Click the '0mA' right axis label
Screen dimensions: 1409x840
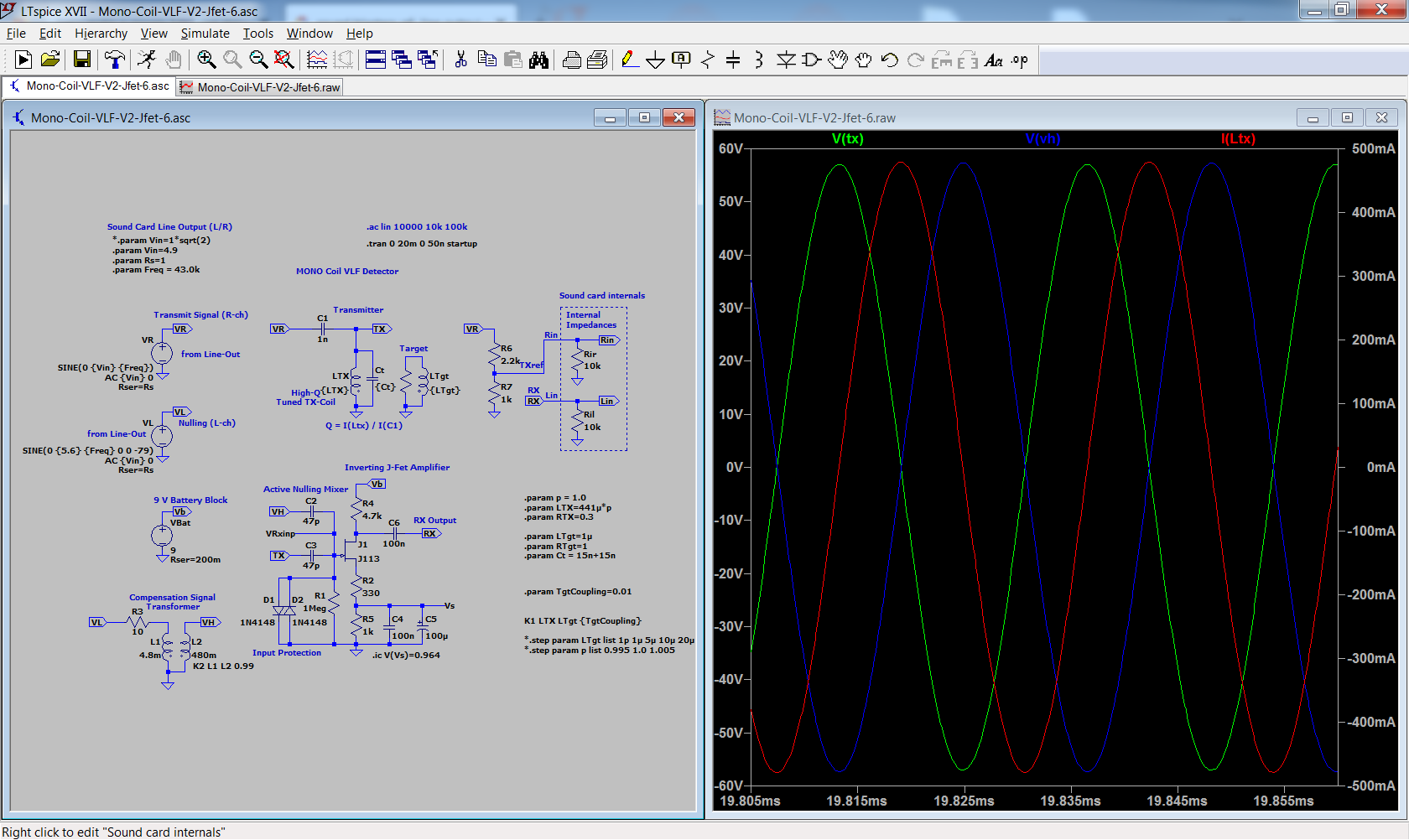click(x=1380, y=467)
